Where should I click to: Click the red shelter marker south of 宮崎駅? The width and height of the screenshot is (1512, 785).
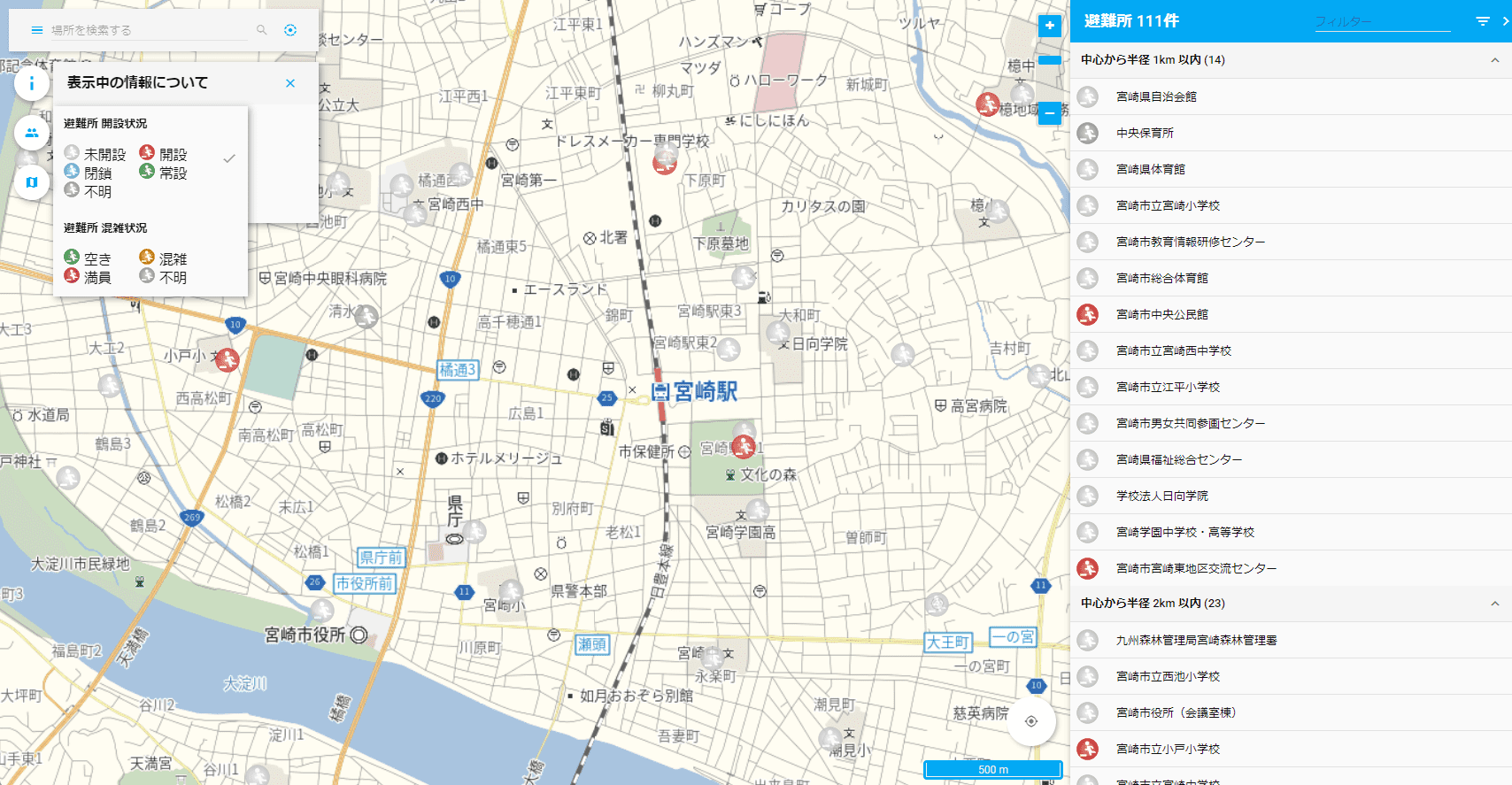[x=744, y=446]
